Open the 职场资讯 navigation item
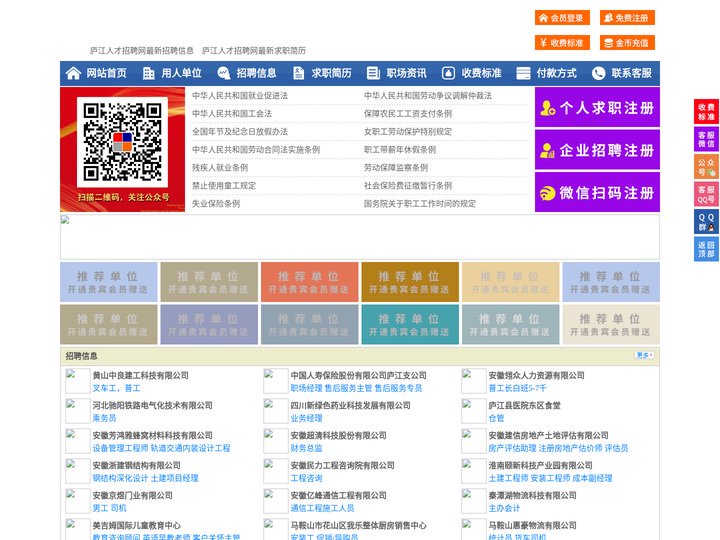 point(406,73)
